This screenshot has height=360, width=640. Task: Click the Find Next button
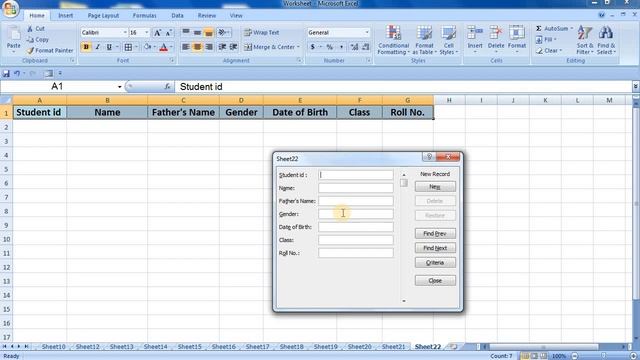[435, 248]
